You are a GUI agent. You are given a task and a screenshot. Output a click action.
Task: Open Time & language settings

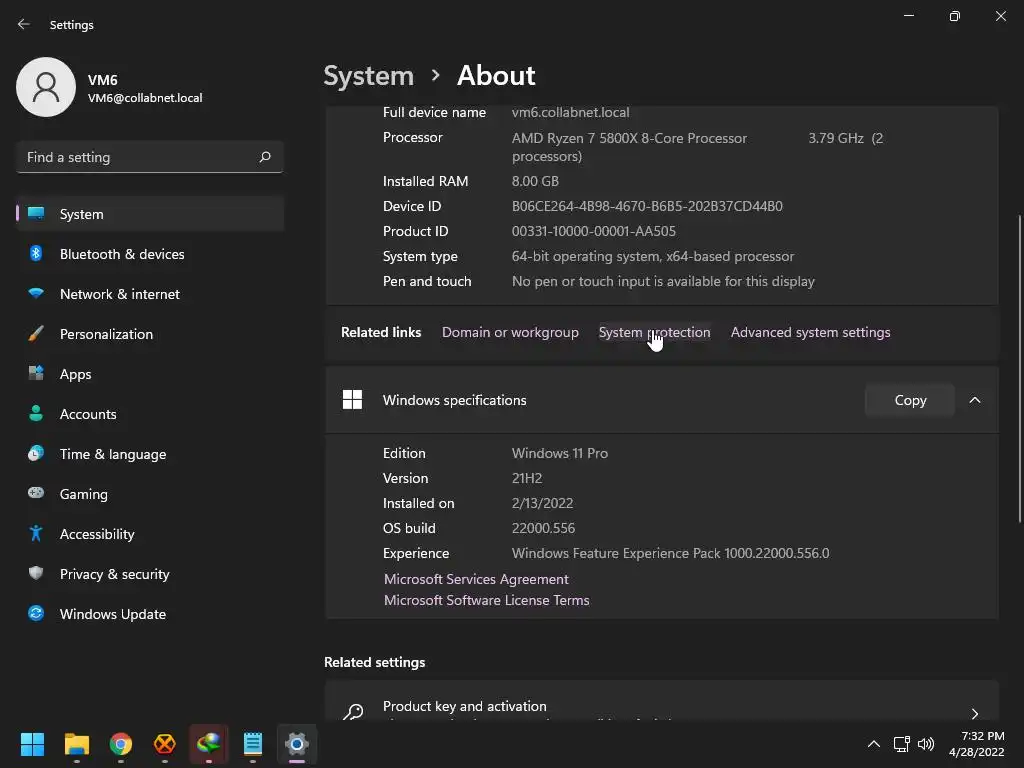[x=150, y=454]
